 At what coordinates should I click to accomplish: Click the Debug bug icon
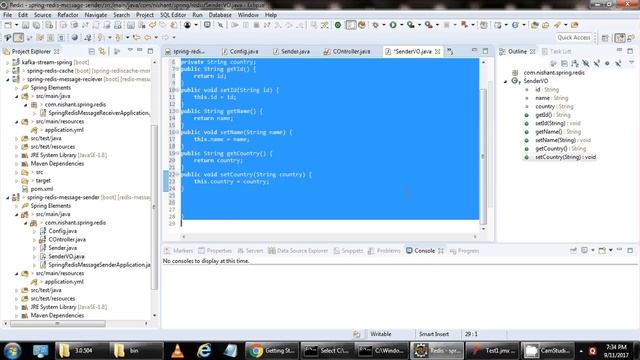376,25
